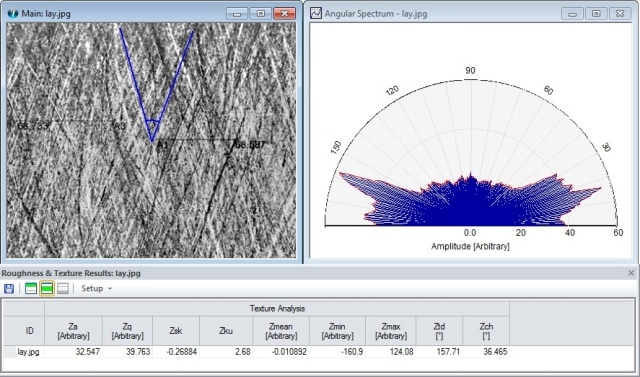Toggle the highlighted middle-row green table view
This screenshot has width=640, height=377.
47,288
